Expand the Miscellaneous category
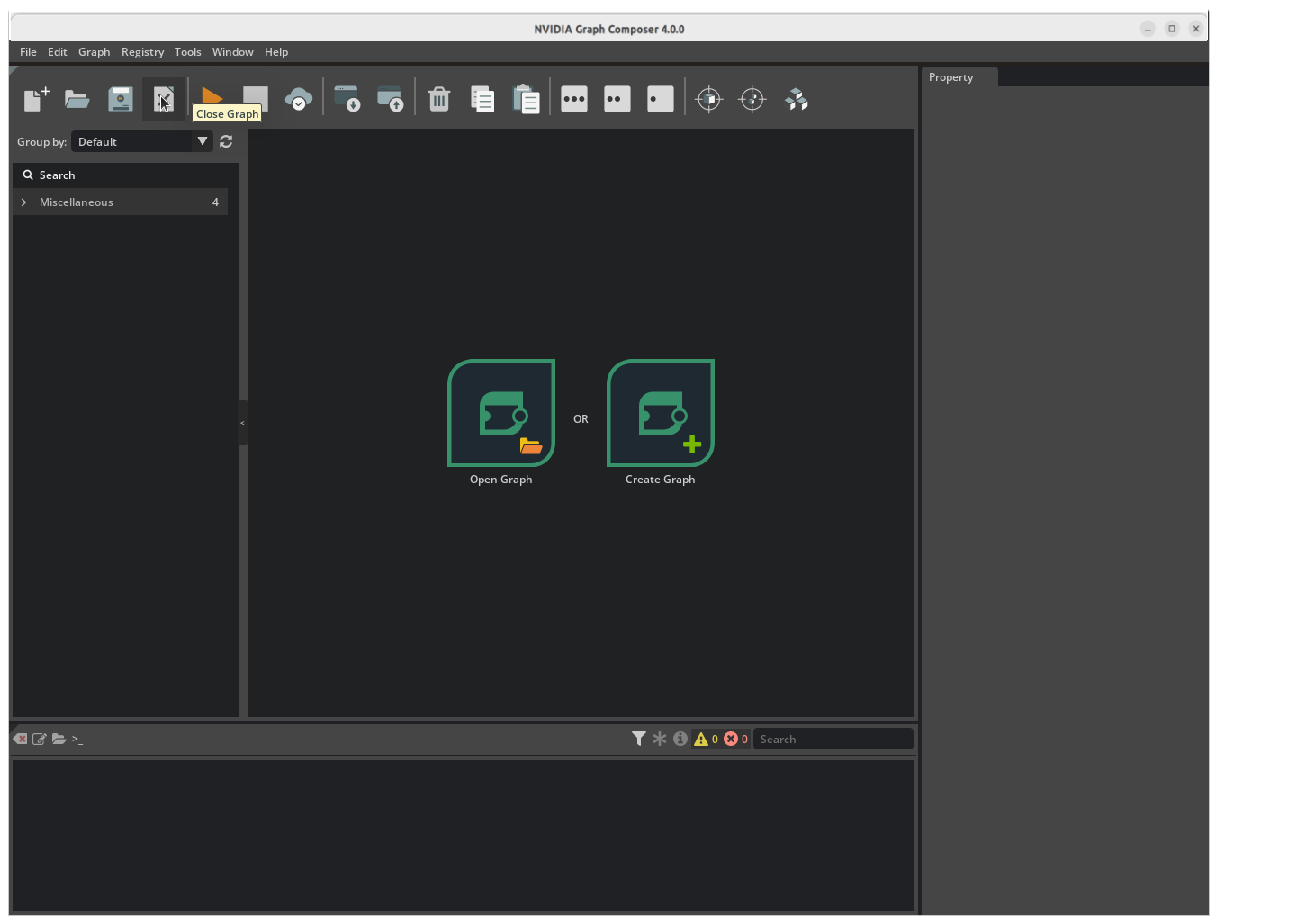 pos(23,202)
